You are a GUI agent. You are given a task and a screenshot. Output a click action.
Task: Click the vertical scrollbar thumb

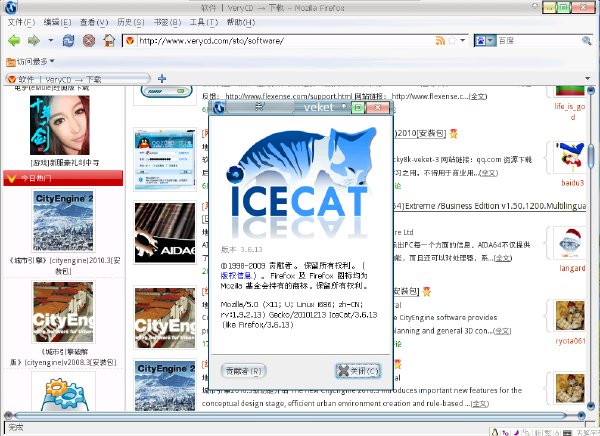point(591,156)
